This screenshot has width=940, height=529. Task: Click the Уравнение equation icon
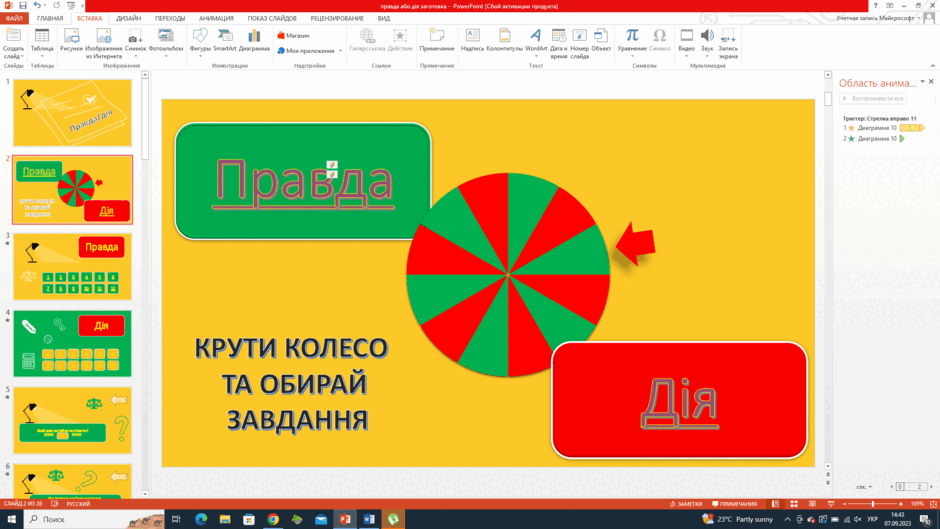pyautogui.click(x=632, y=42)
